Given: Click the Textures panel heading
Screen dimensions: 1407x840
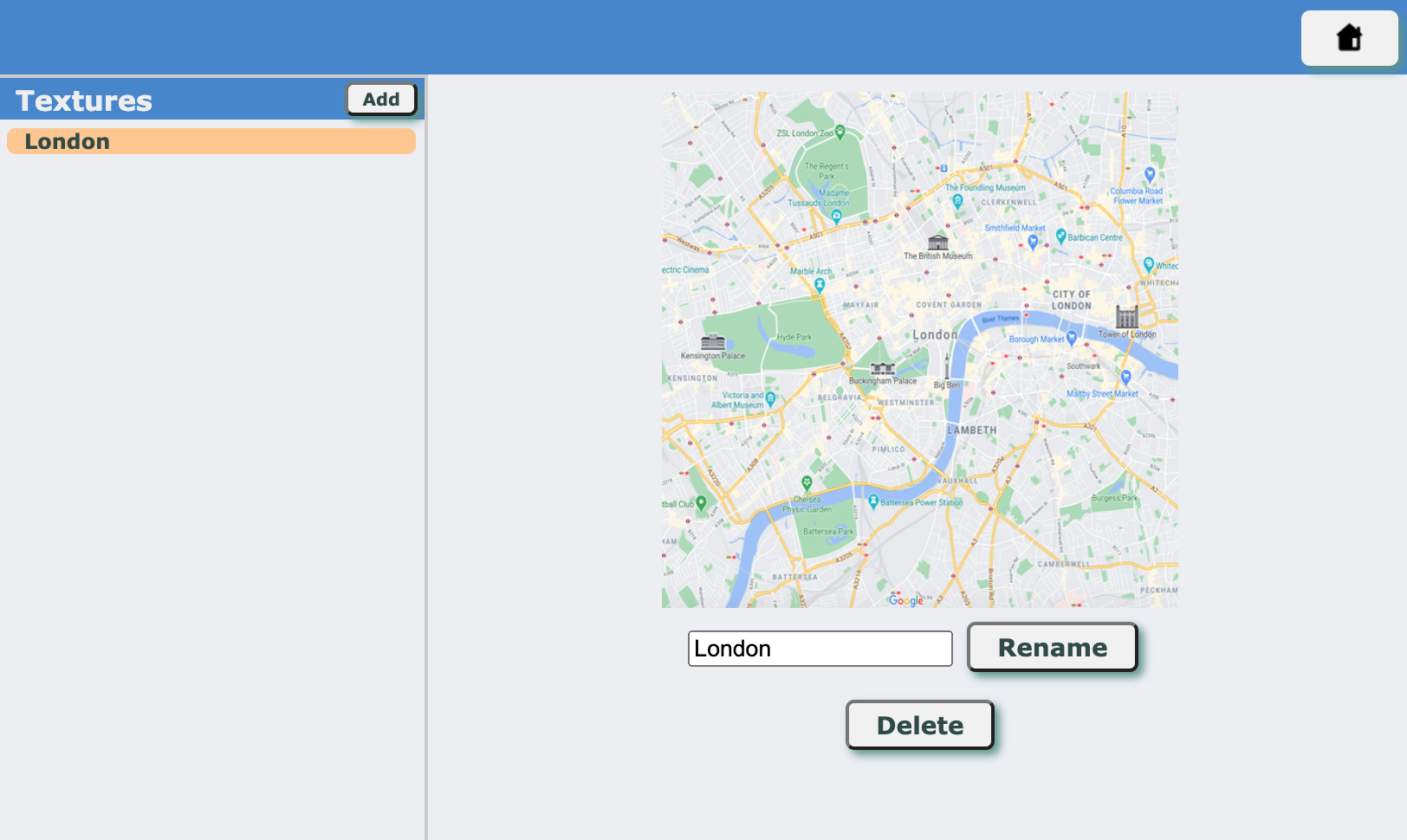Looking at the screenshot, I should pos(84,100).
